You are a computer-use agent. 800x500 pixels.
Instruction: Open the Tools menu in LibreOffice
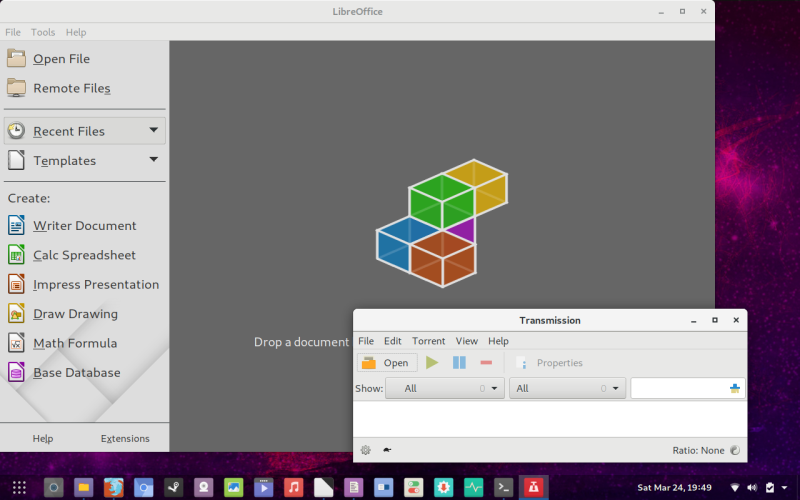pos(43,32)
